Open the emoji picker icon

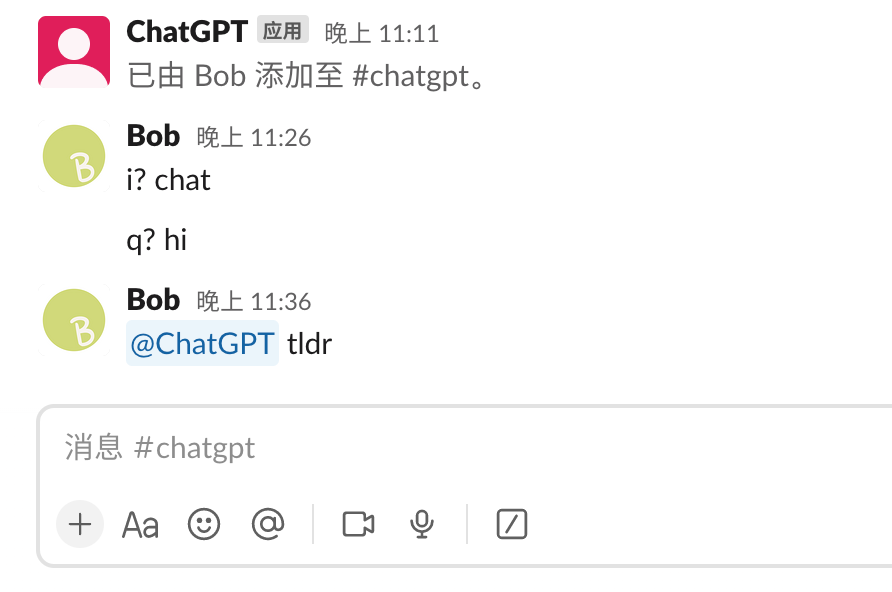(x=204, y=524)
